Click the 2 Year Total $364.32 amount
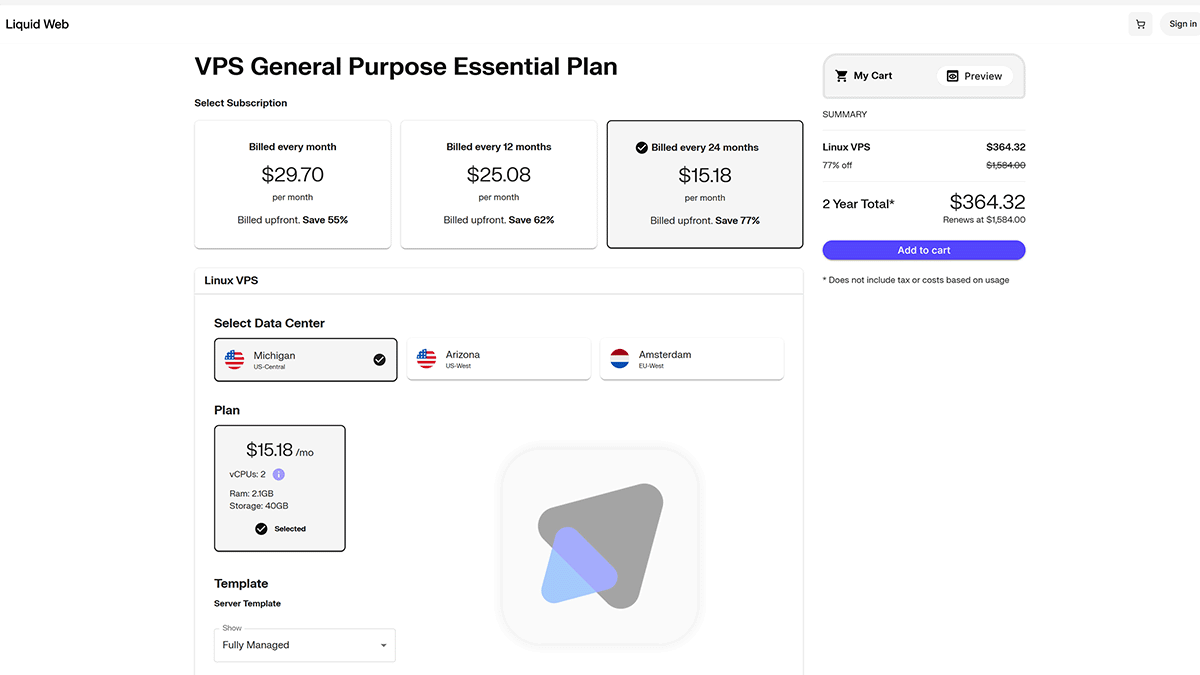The width and height of the screenshot is (1200, 675). pos(987,202)
